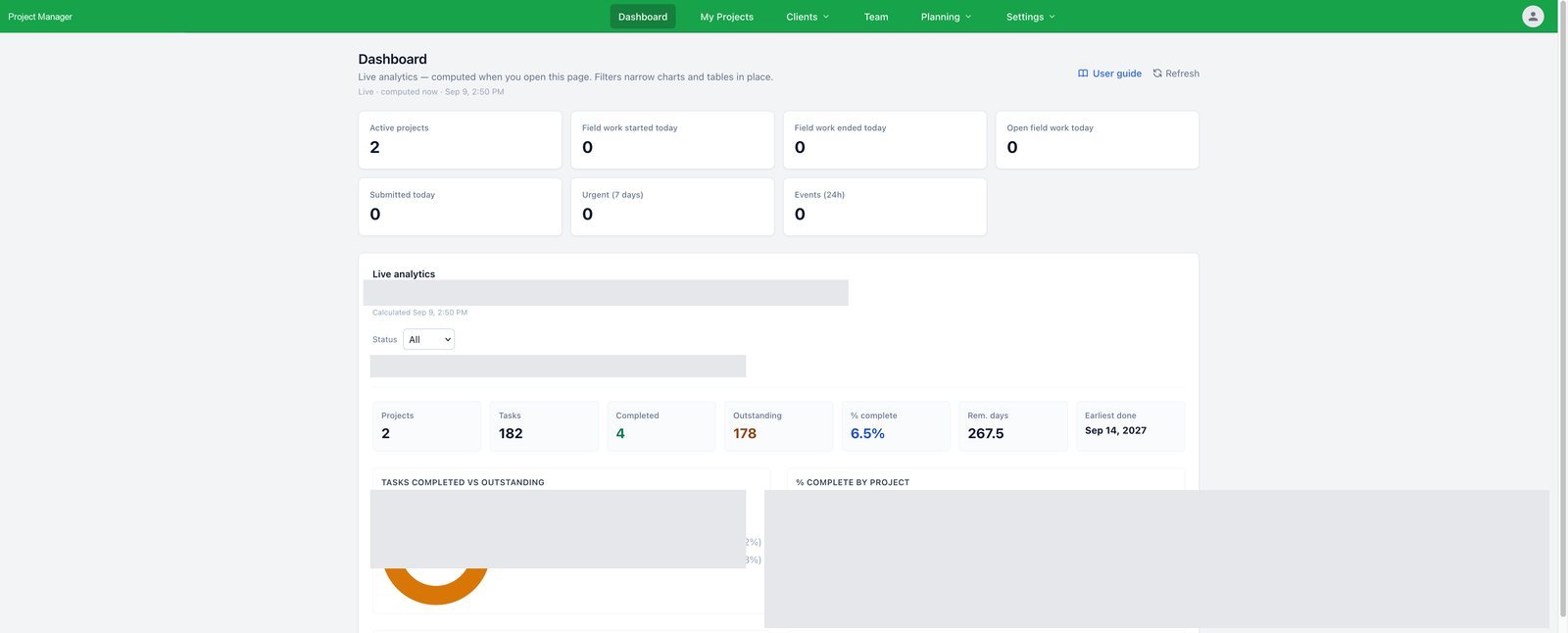Switch to the Dashboard tab
Image resolution: width=1568 pixels, height=633 pixels.
(643, 17)
